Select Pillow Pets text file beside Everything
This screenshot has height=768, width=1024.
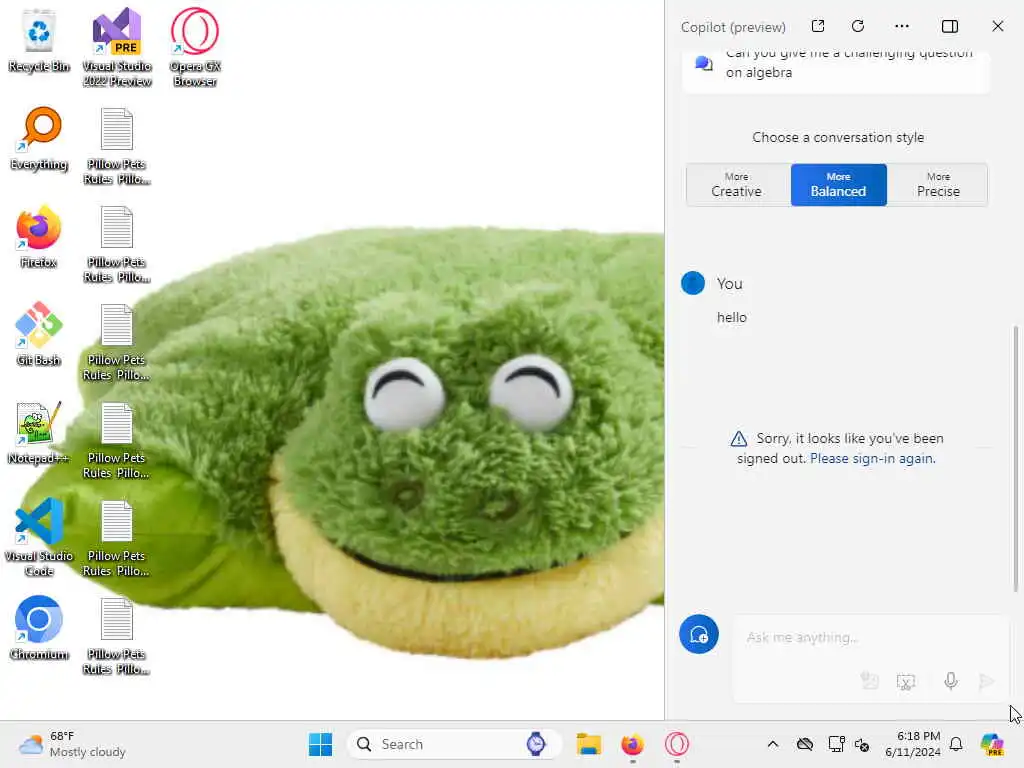[117, 146]
